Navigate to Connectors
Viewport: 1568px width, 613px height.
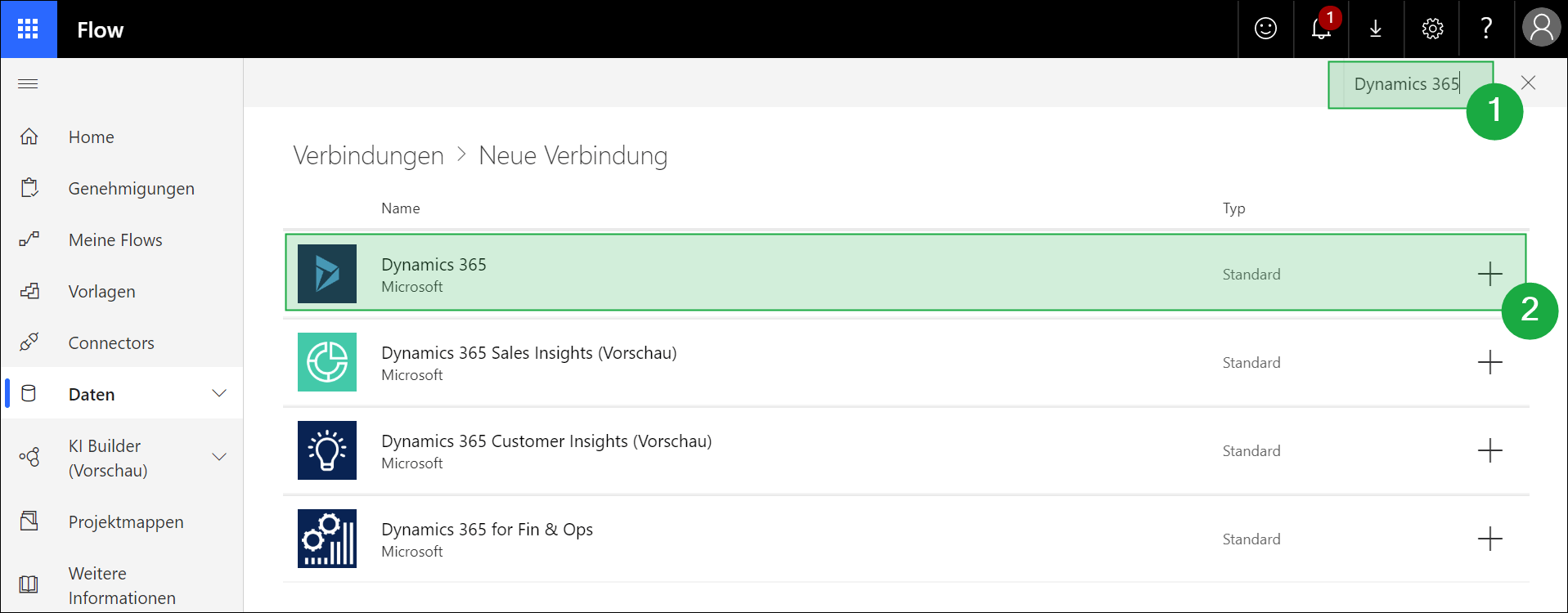pos(111,343)
